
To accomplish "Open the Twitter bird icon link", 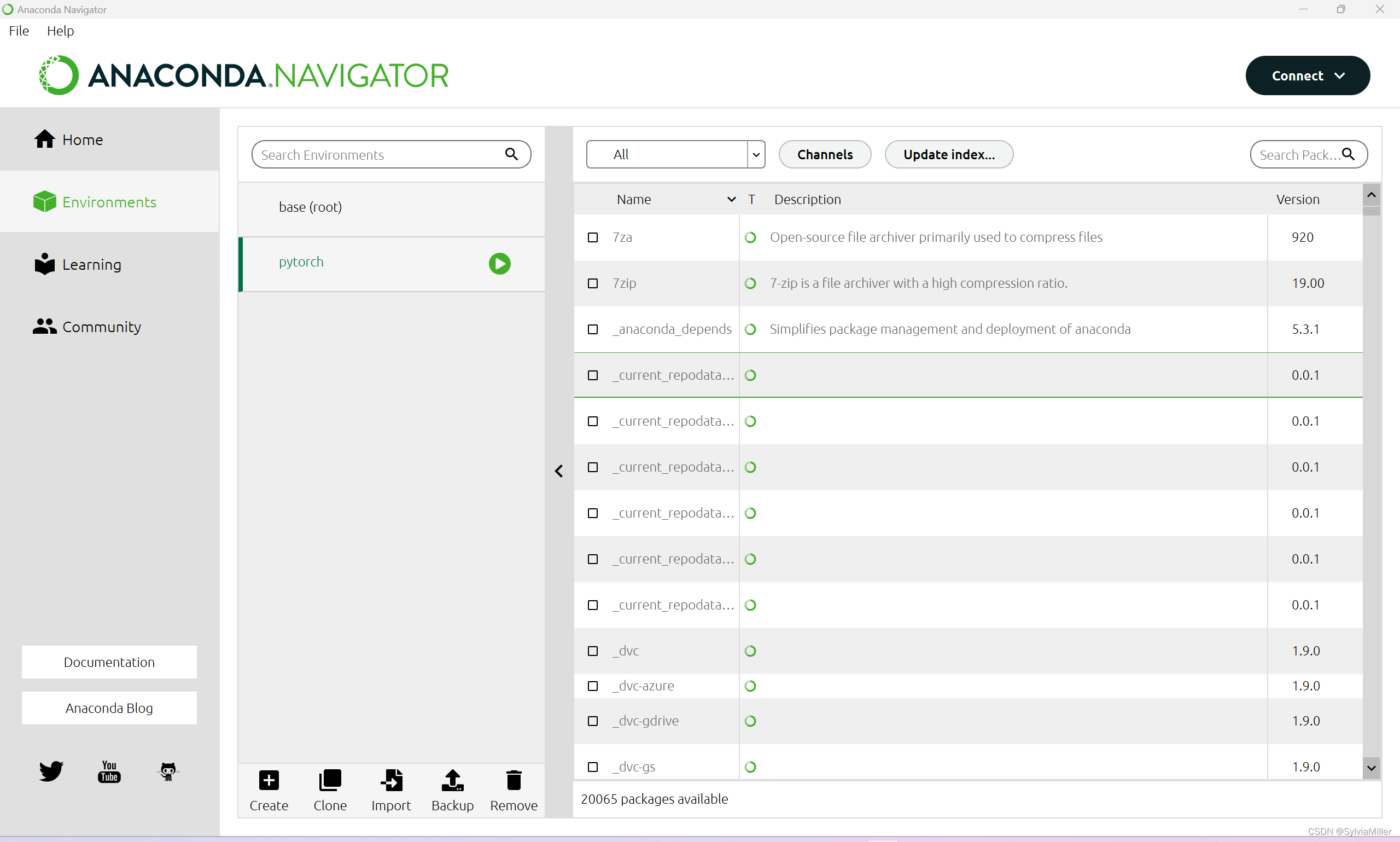I will (51, 771).
